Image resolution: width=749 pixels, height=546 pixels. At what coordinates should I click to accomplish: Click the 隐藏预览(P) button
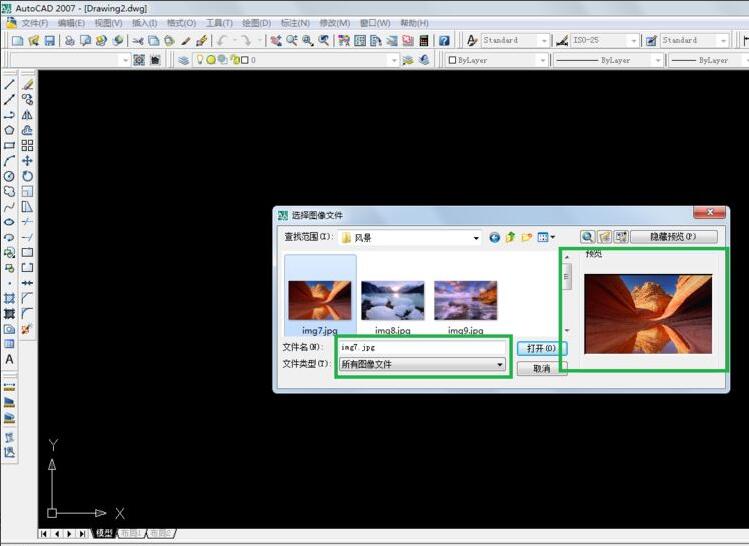click(x=674, y=237)
